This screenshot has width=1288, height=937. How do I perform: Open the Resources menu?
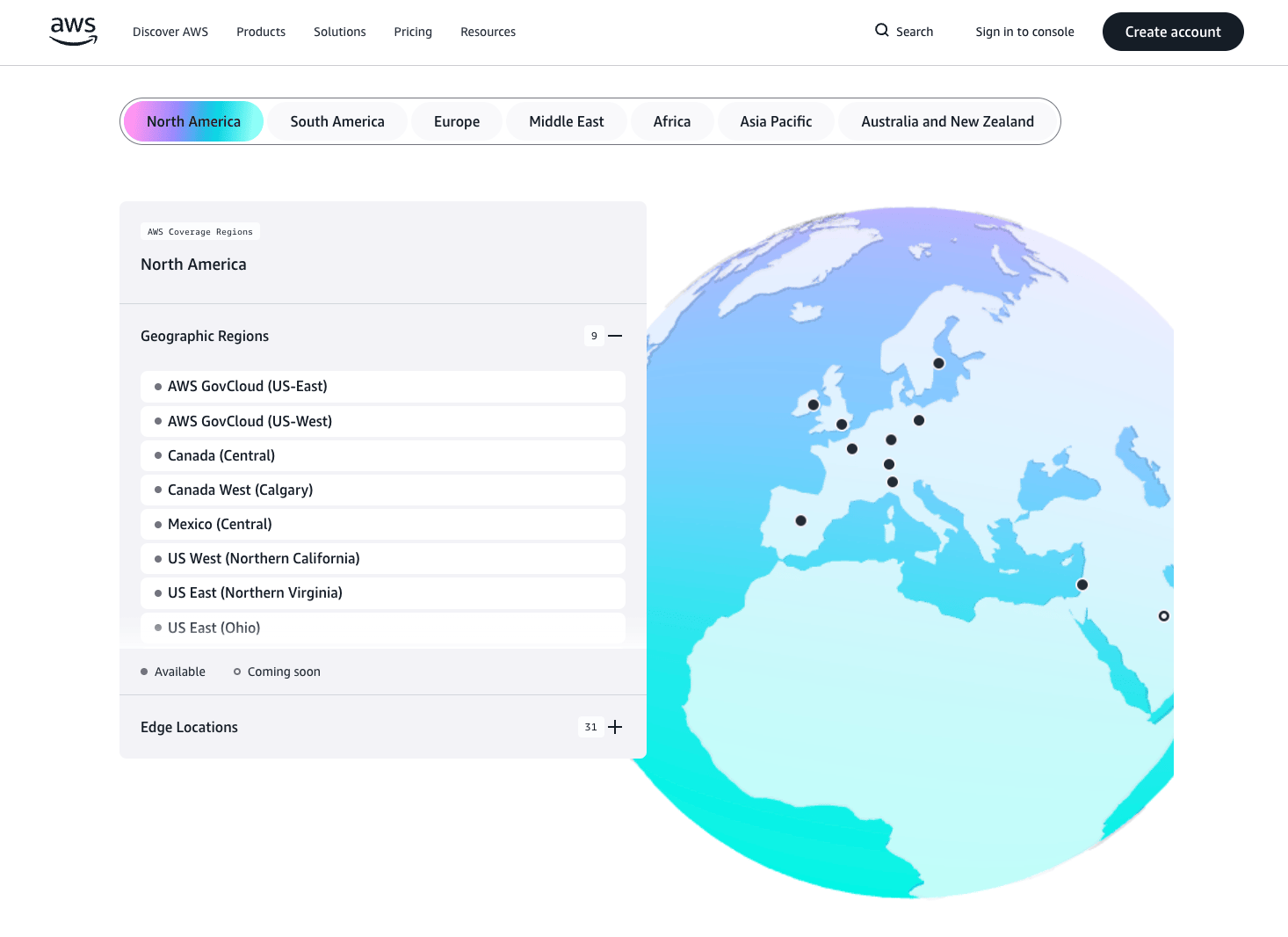[488, 32]
